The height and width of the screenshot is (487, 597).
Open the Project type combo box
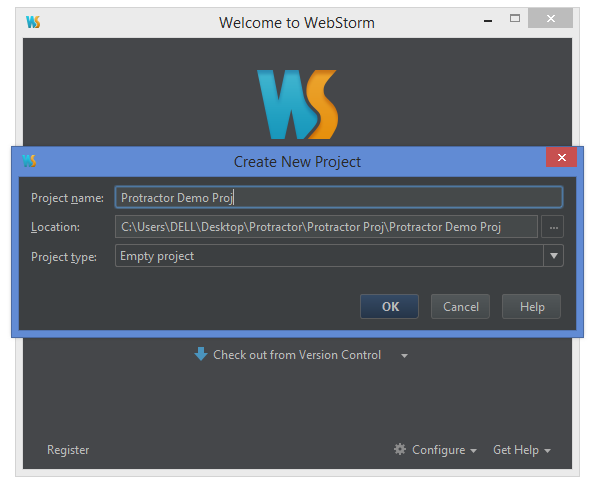[339, 256]
